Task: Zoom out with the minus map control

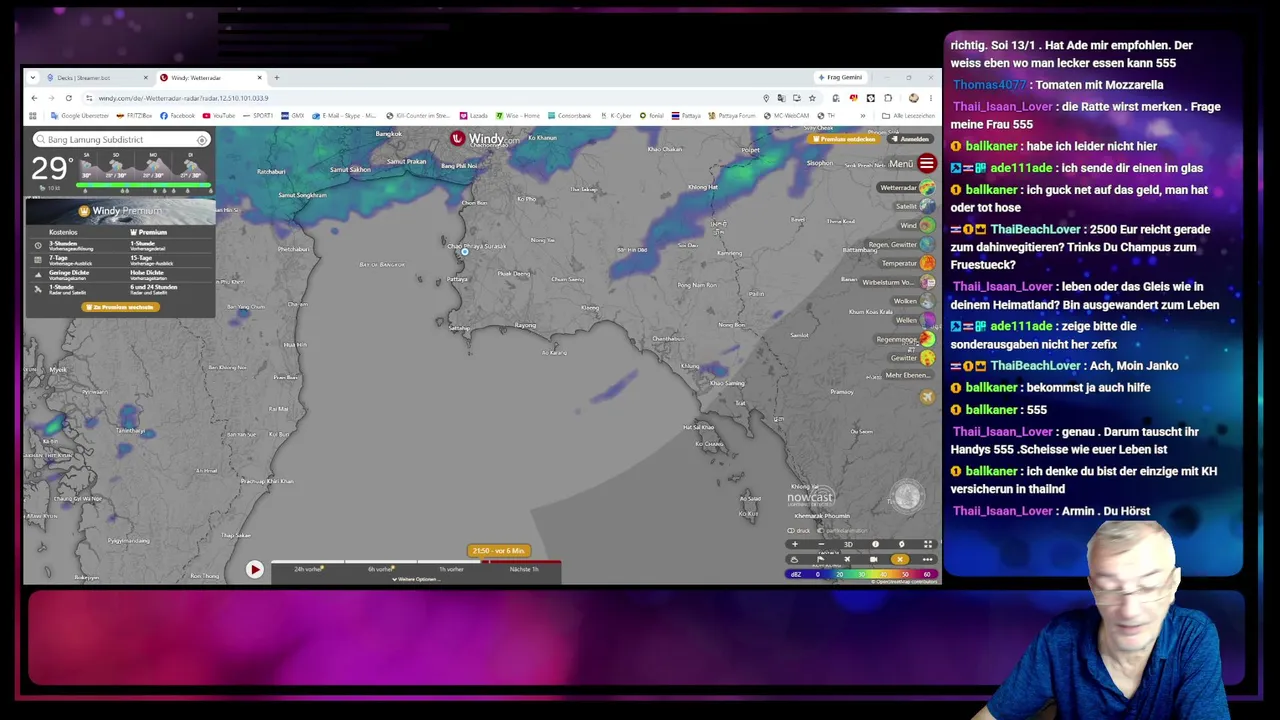Action: [822, 544]
